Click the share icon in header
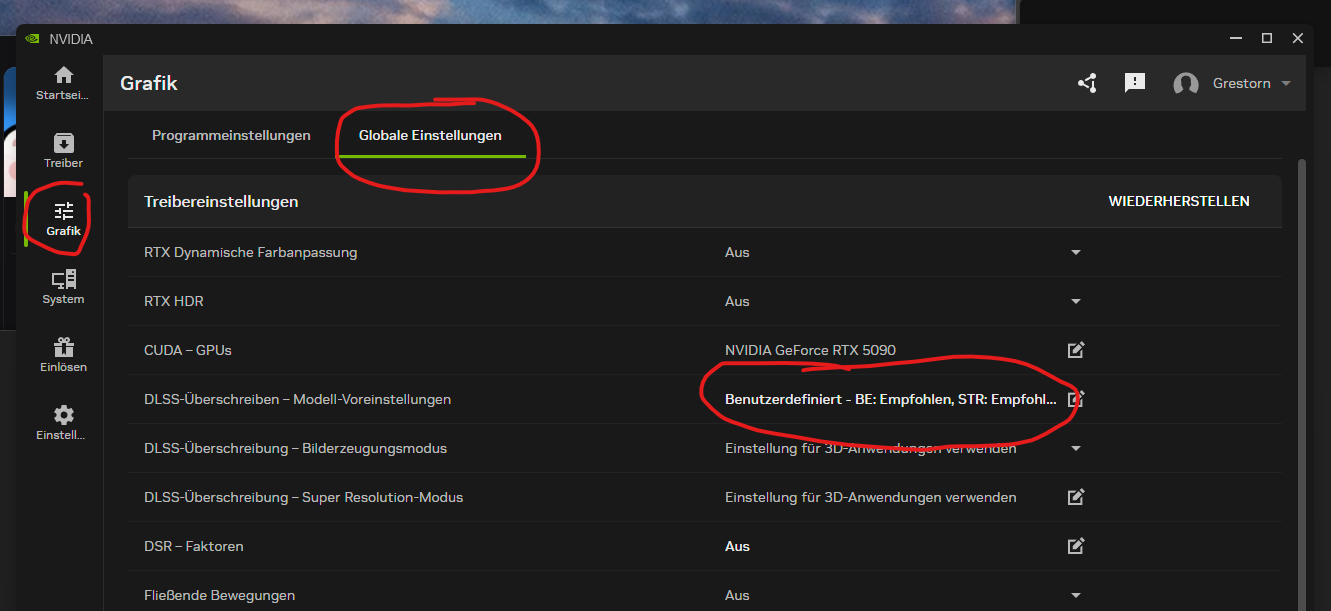The width and height of the screenshot is (1331, 611). (x=1087, y=83)
